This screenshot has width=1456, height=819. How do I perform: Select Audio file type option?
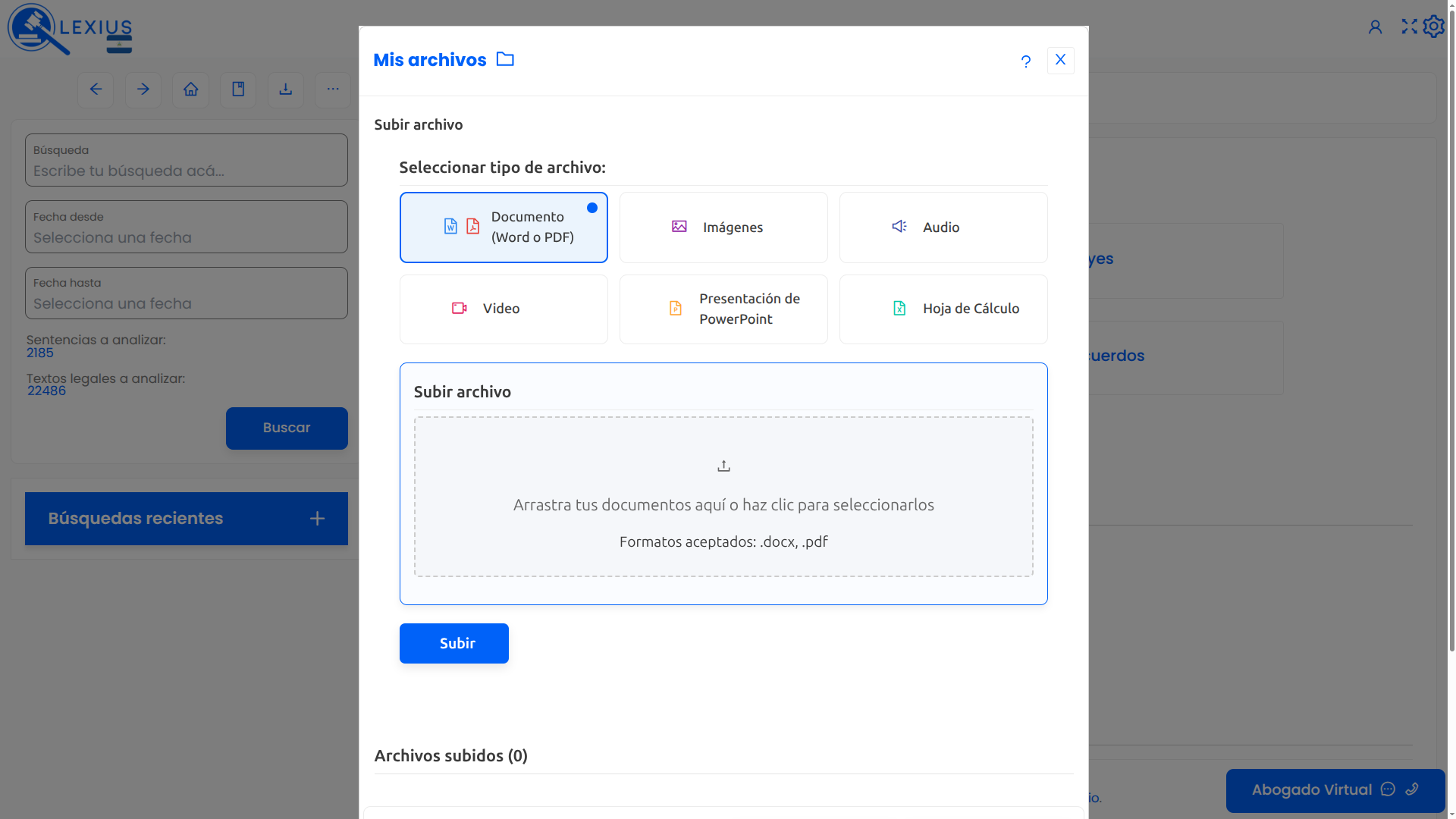point(943,227)
